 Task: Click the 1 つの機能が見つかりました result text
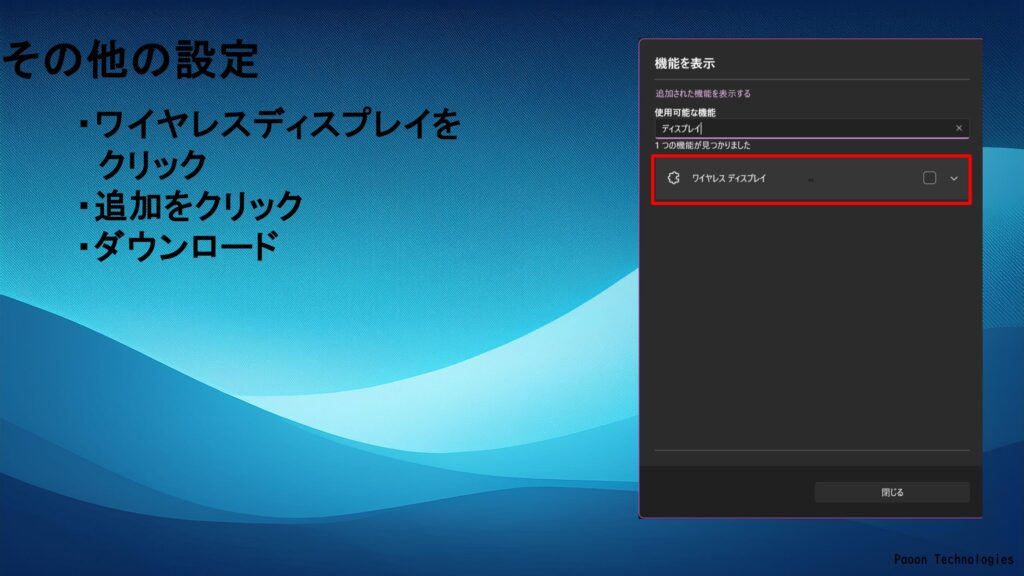coord(702,145)
